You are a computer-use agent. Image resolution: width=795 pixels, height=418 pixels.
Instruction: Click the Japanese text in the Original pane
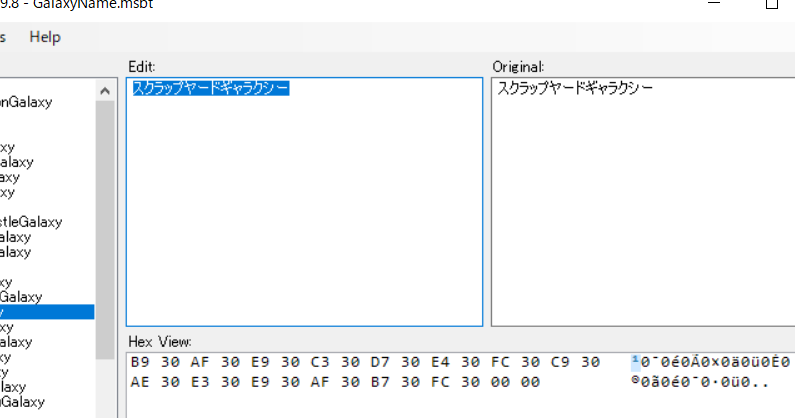575,89
